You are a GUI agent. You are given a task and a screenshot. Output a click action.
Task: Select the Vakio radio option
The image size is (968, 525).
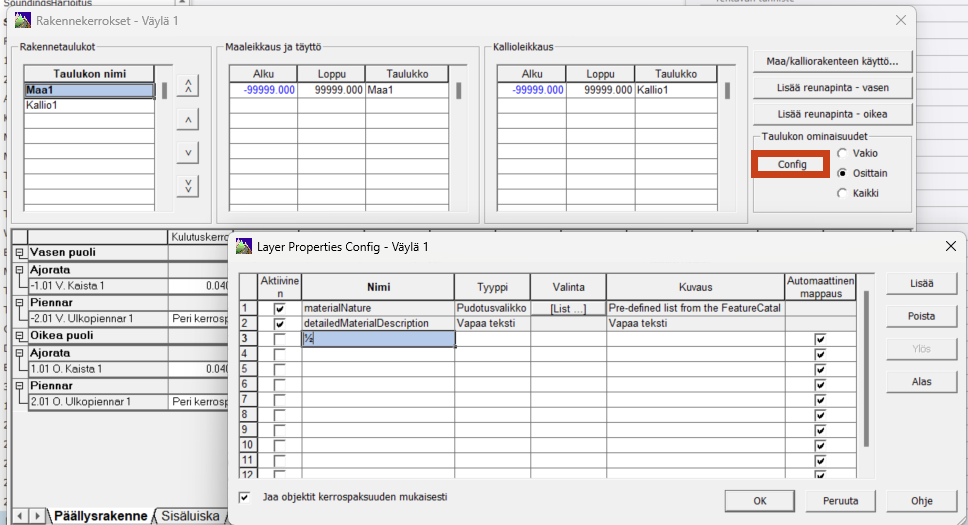(842, 153)
